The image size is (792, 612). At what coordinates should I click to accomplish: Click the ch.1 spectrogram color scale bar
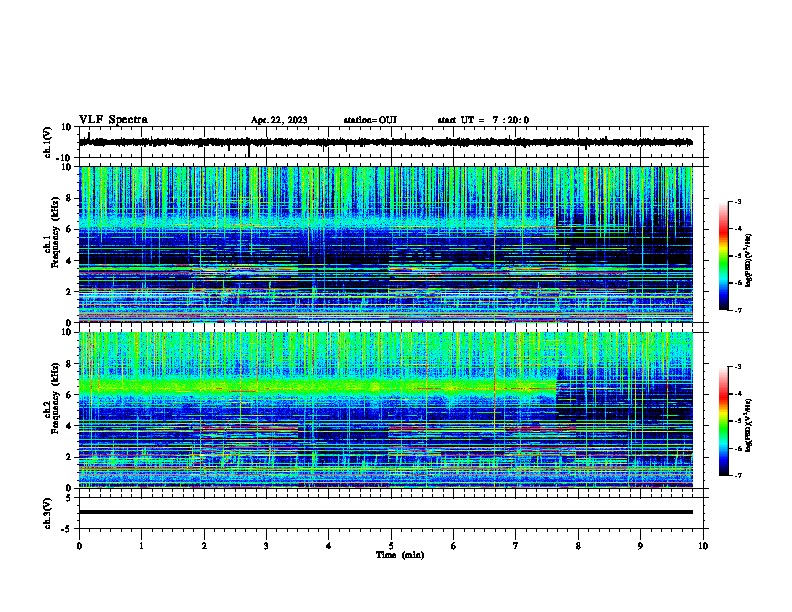pyautogui.click(x=723, y=256)
